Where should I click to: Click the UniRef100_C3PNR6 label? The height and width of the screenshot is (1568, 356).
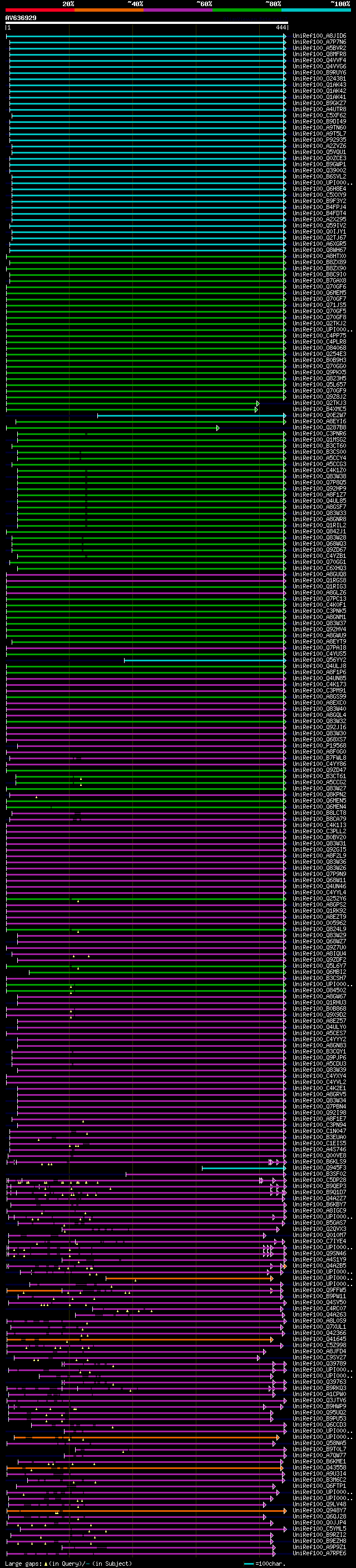(x=319, y=433)
